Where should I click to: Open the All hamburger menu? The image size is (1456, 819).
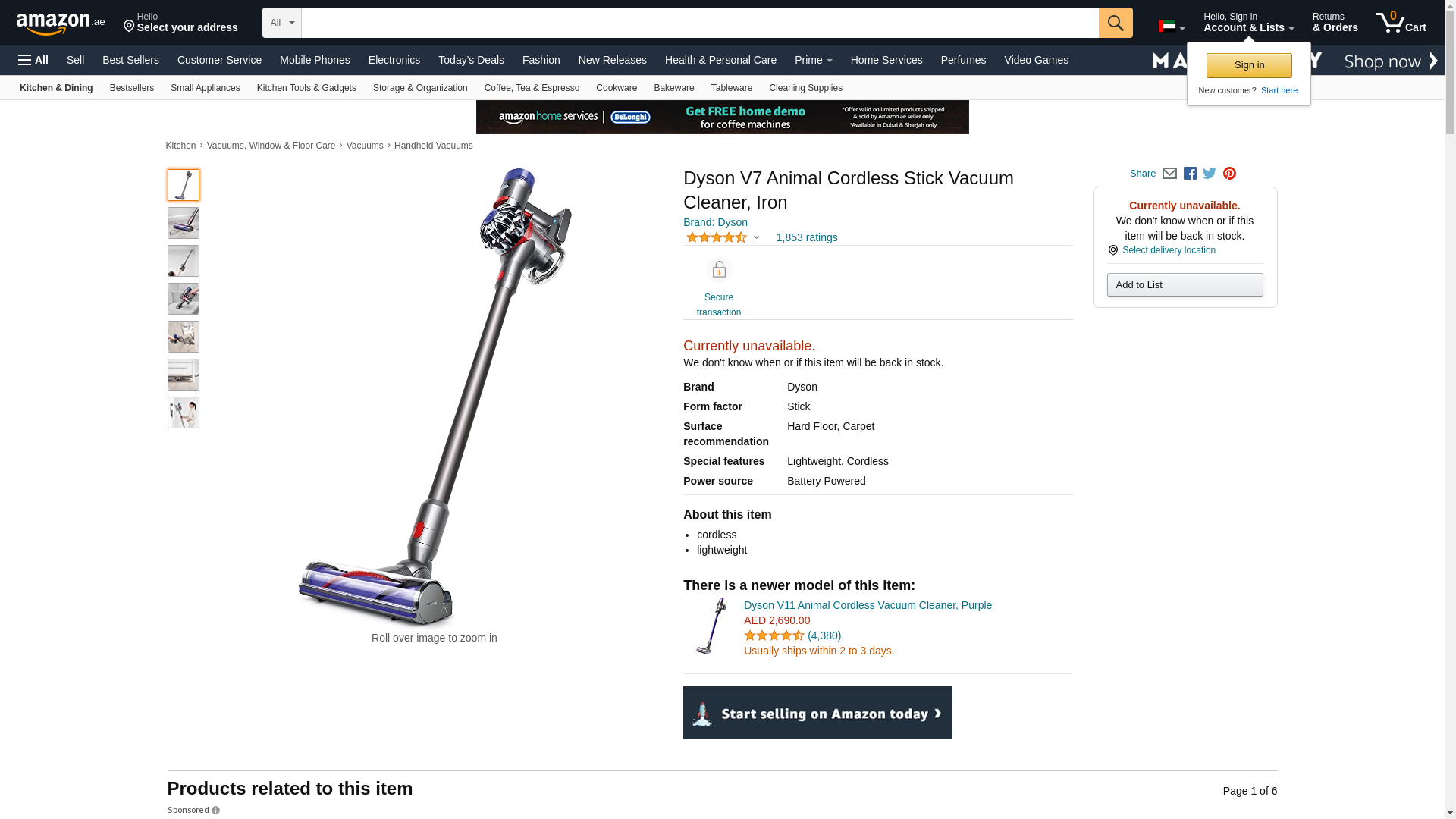click(x=33, y=60)
